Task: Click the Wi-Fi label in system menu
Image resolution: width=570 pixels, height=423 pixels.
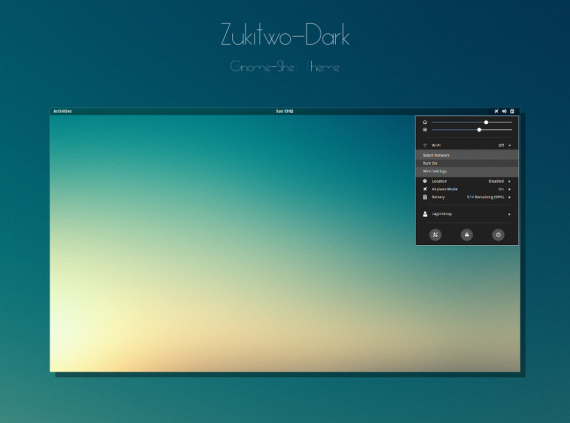Action: 436,145
